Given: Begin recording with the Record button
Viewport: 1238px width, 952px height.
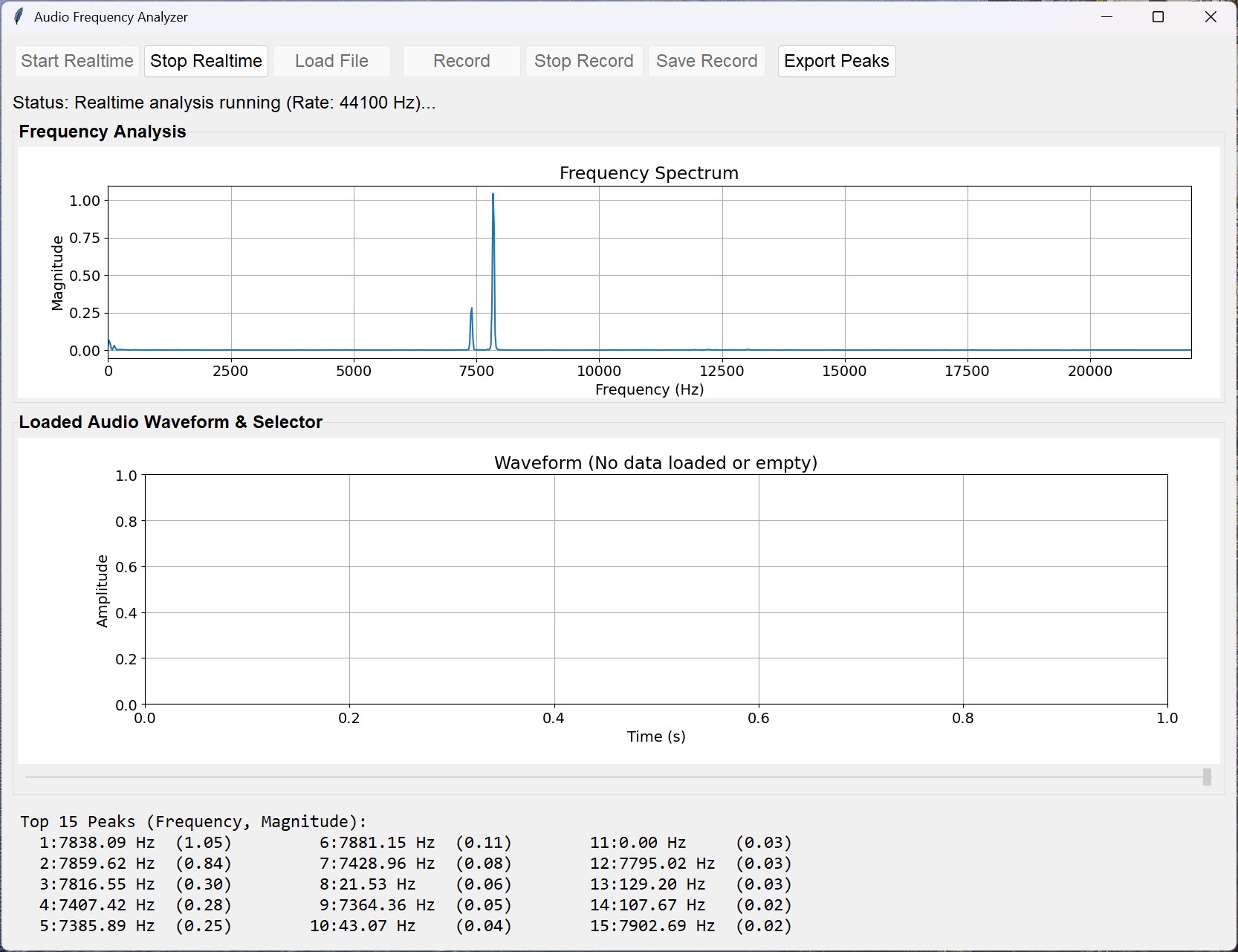Looking at the screenshot, I should (461, 61).
